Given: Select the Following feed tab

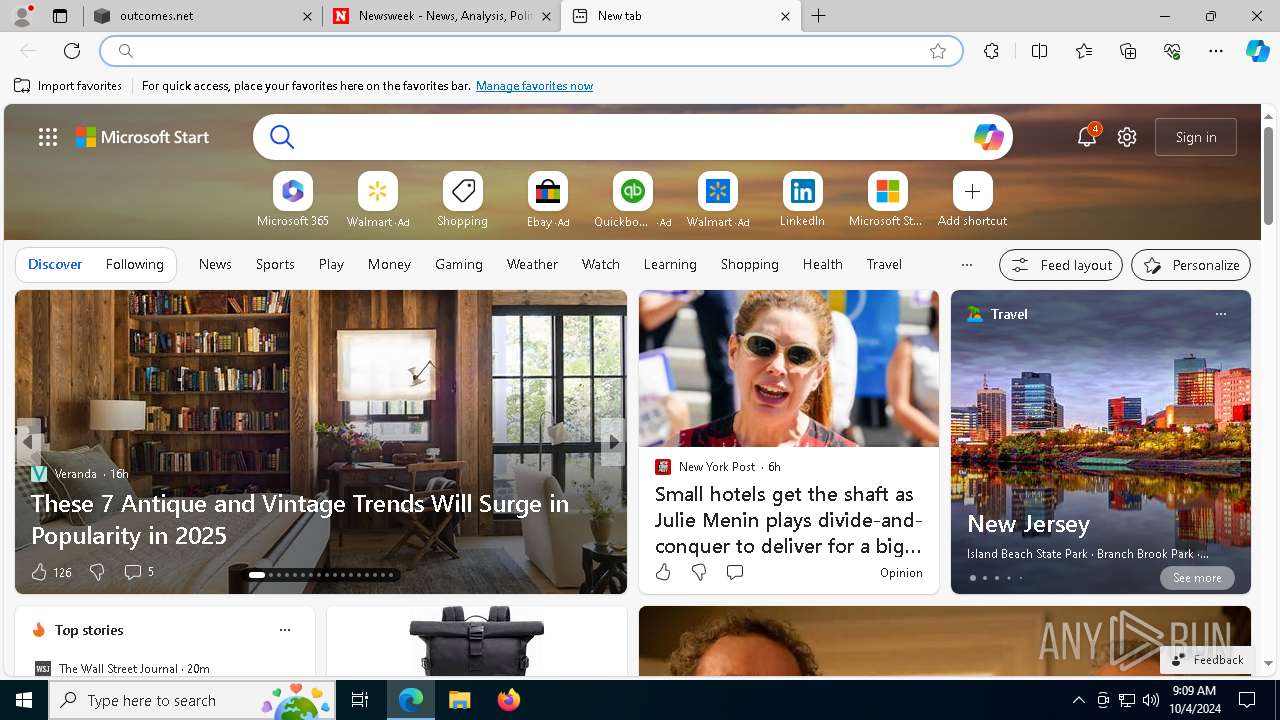Looking at the screenshot, I should point(134,264).
